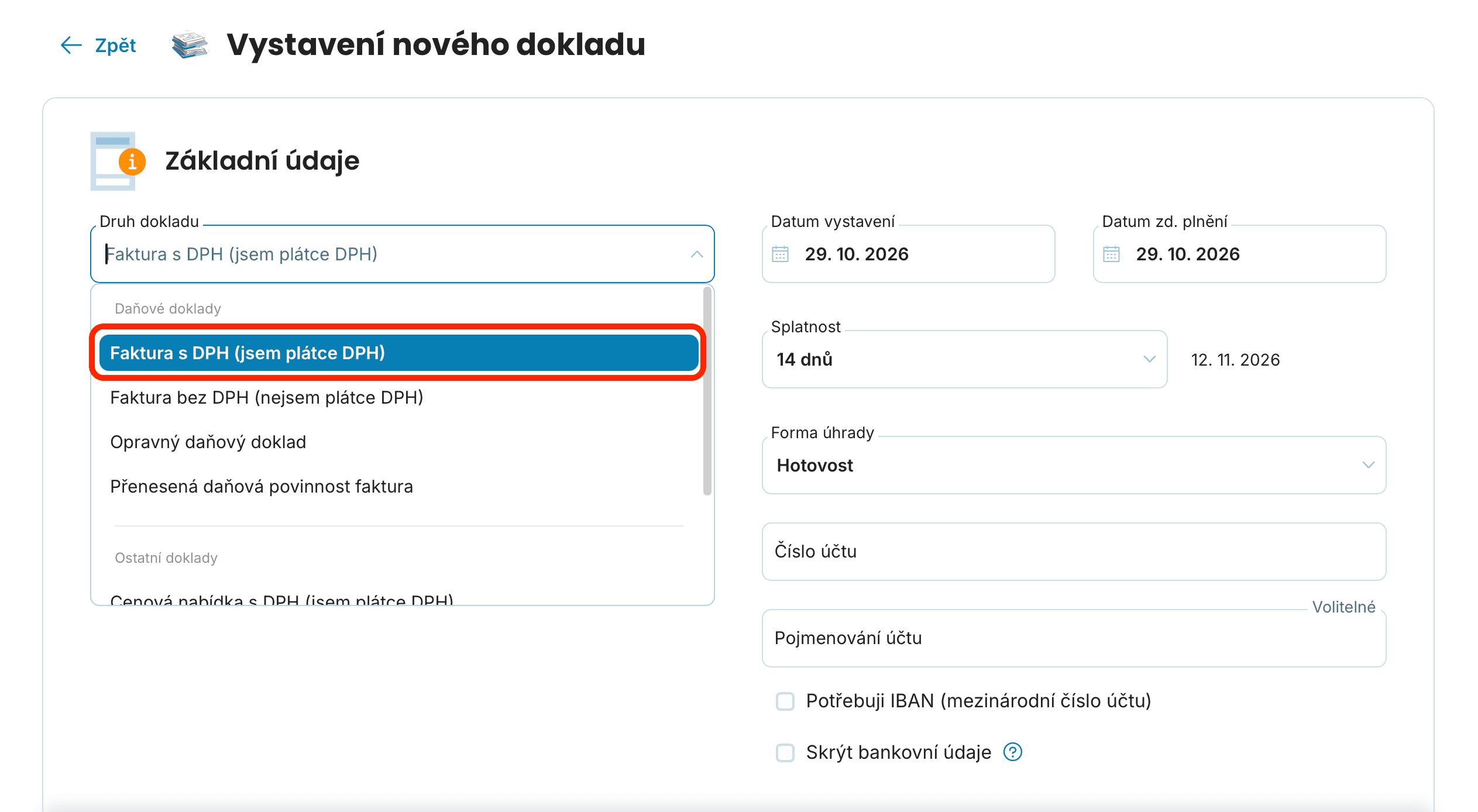
Task: Click the Základní údaje section icon
Action: pos(118,161)
